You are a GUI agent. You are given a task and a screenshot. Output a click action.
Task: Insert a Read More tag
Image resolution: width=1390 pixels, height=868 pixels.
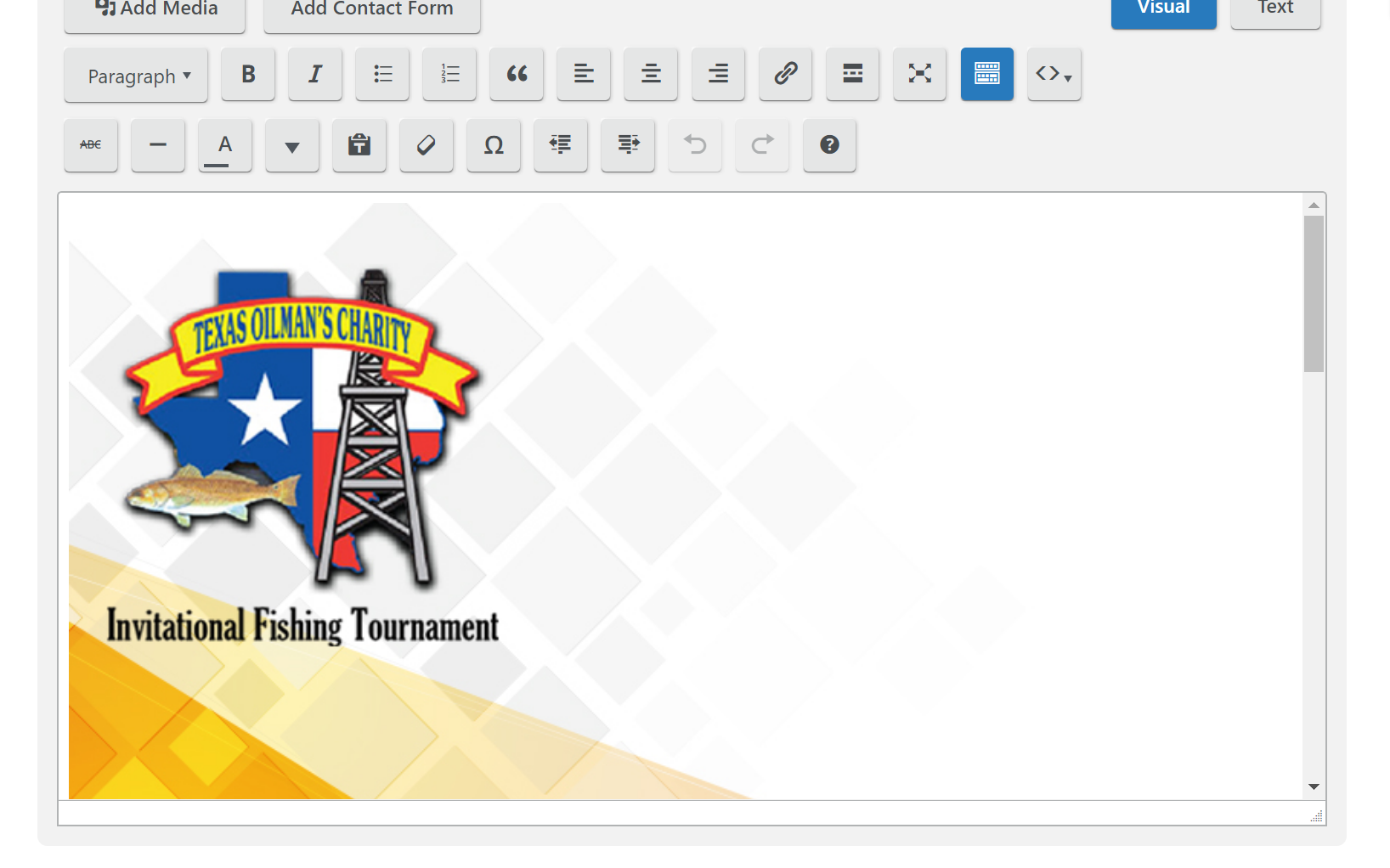[852, 75]
